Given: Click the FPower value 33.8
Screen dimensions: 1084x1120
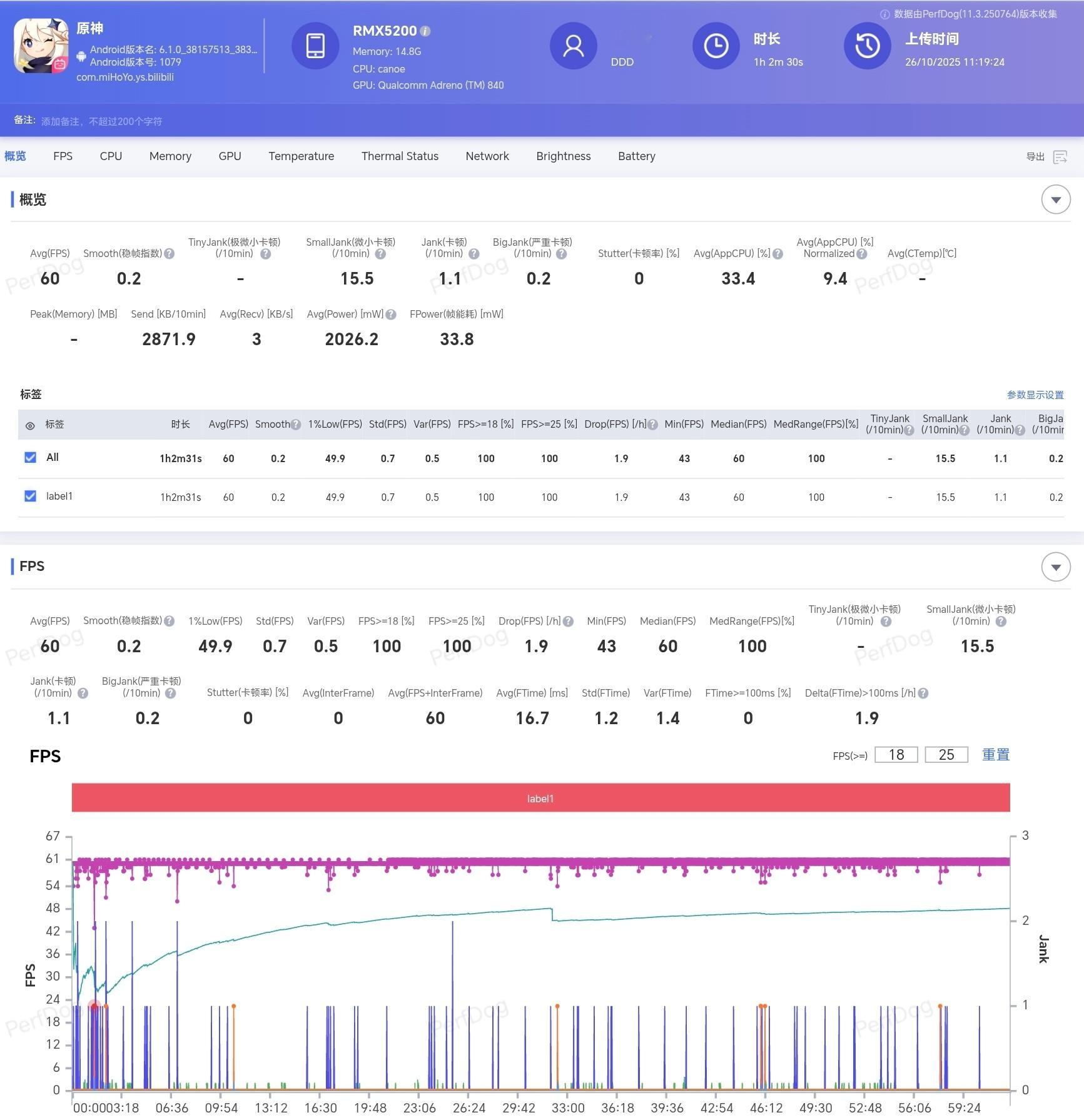Looking at the screenshot, I should pos(457,340).
